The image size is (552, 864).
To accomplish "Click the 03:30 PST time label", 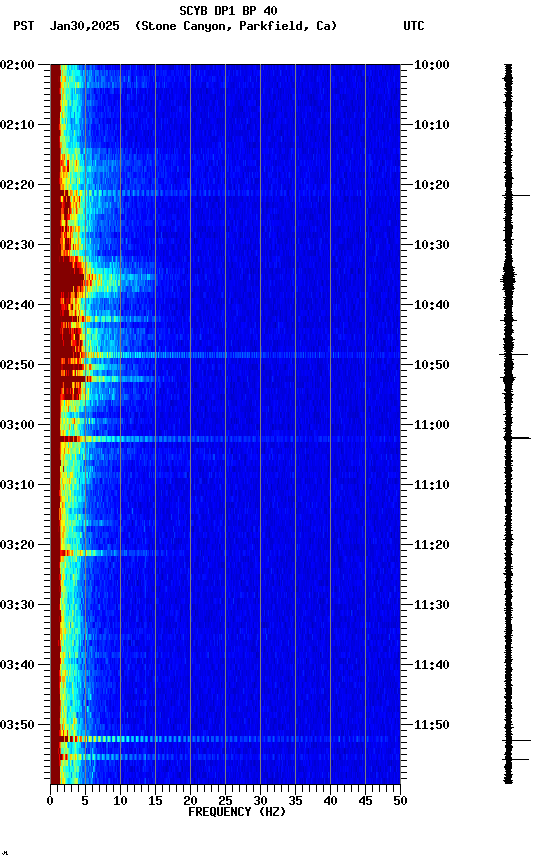I will point(17,605).
